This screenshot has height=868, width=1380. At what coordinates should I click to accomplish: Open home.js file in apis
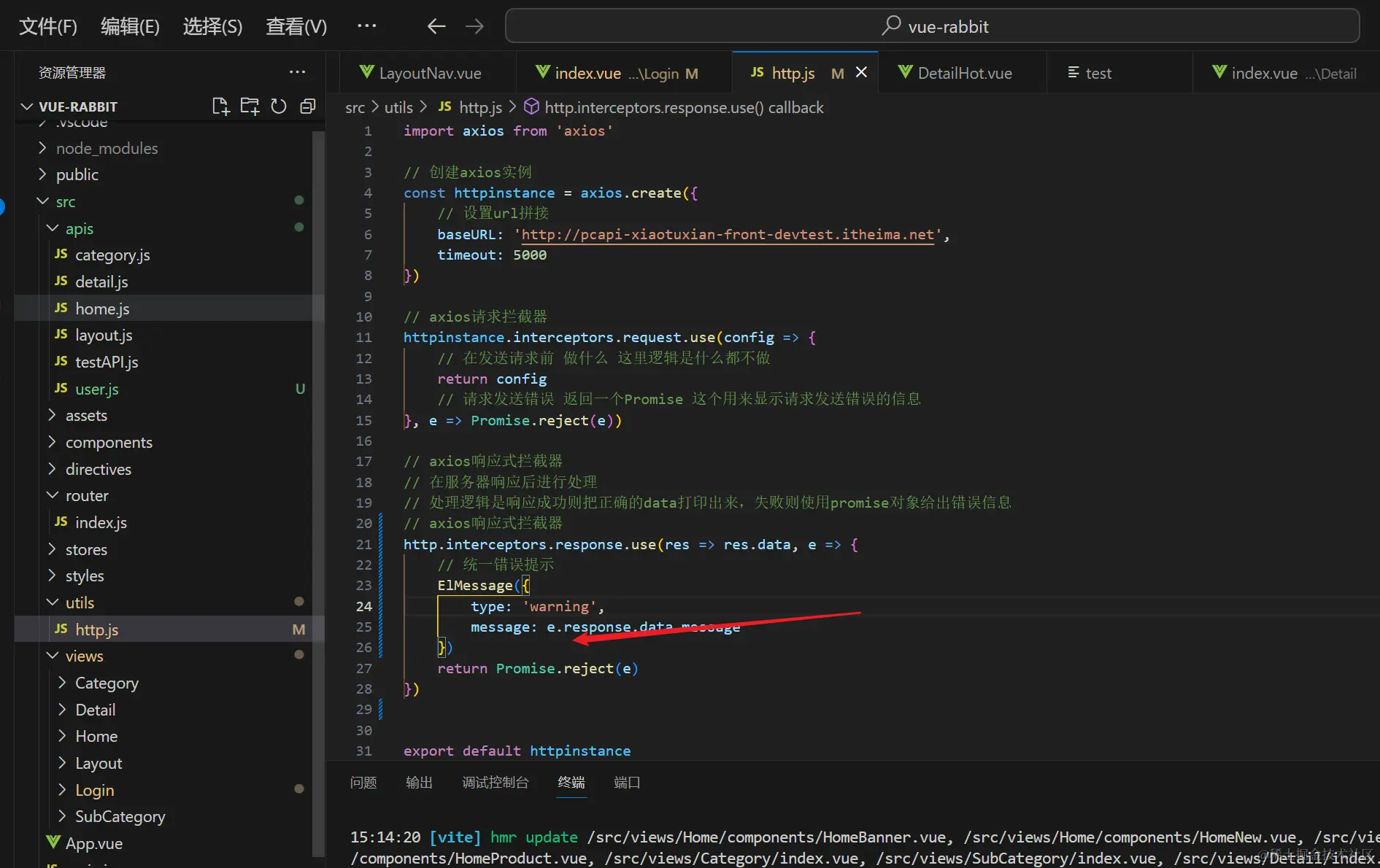tap(102, 309)
